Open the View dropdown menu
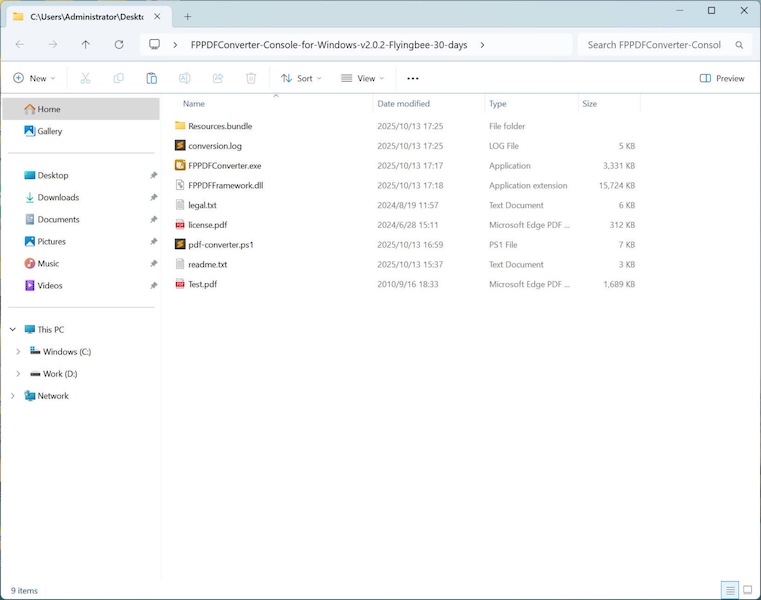 tap(362, 78)
